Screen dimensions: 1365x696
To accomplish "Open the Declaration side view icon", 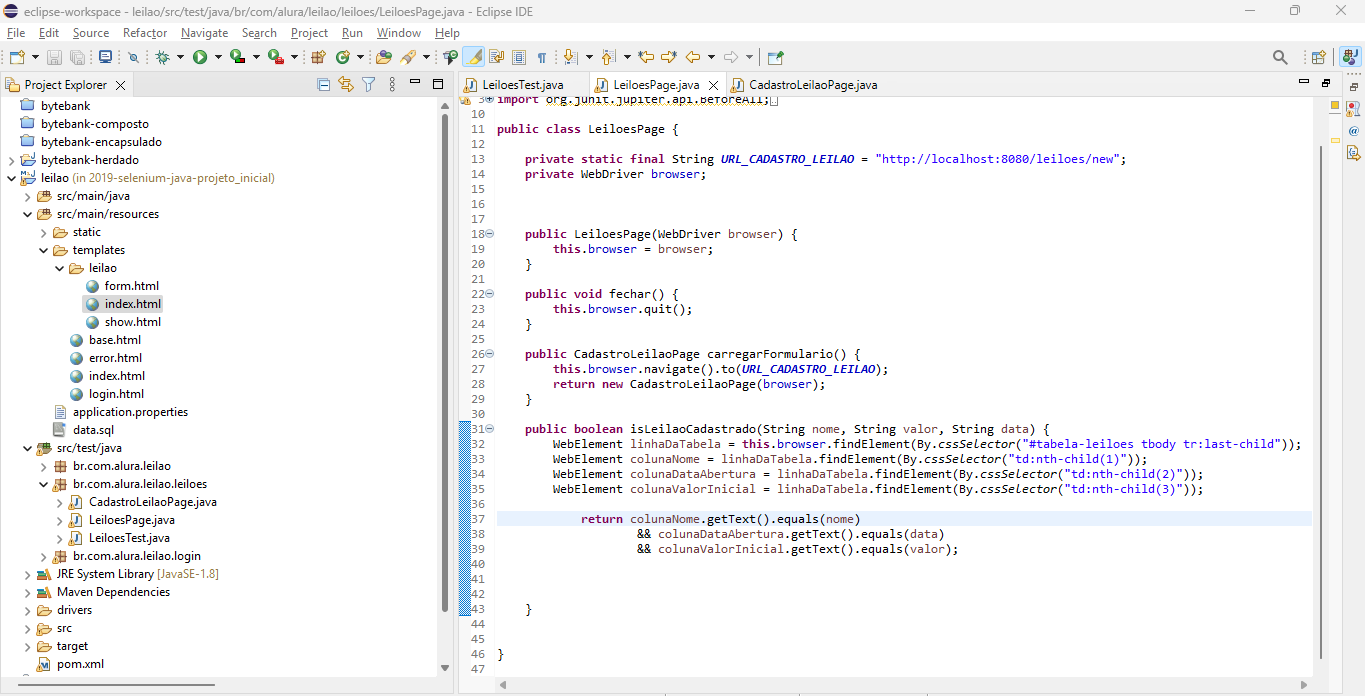I will click(1353, 153).
